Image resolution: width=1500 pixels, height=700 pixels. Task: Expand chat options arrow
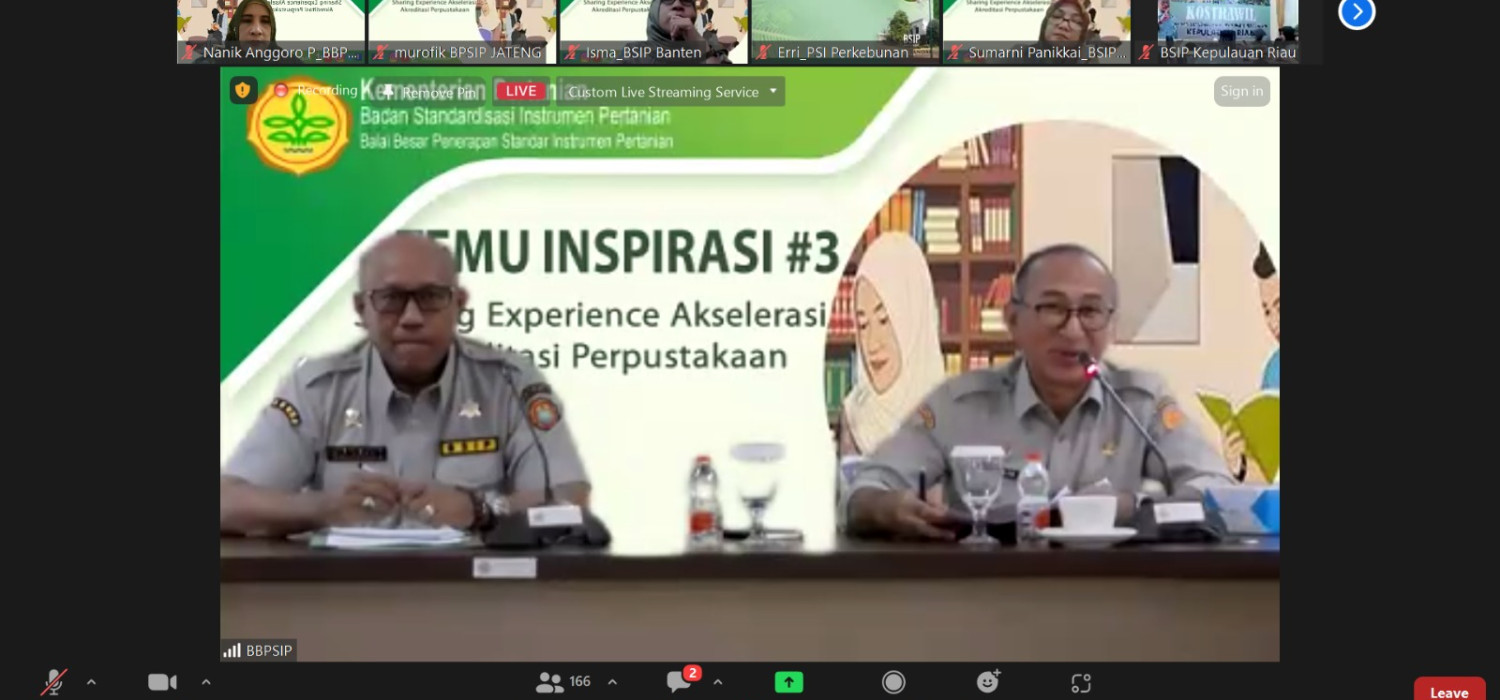(717, 682)
